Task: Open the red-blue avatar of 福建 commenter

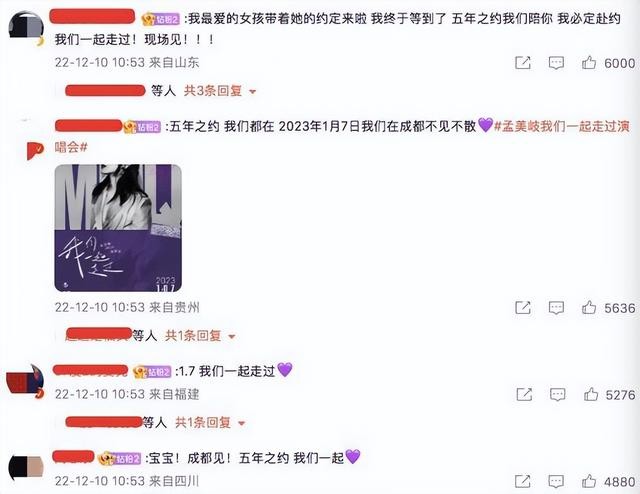Action: pos(25,381)
